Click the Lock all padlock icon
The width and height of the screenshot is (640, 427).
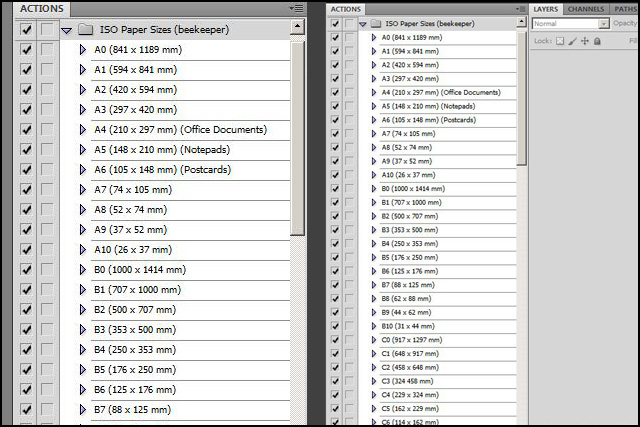[597, 42]
